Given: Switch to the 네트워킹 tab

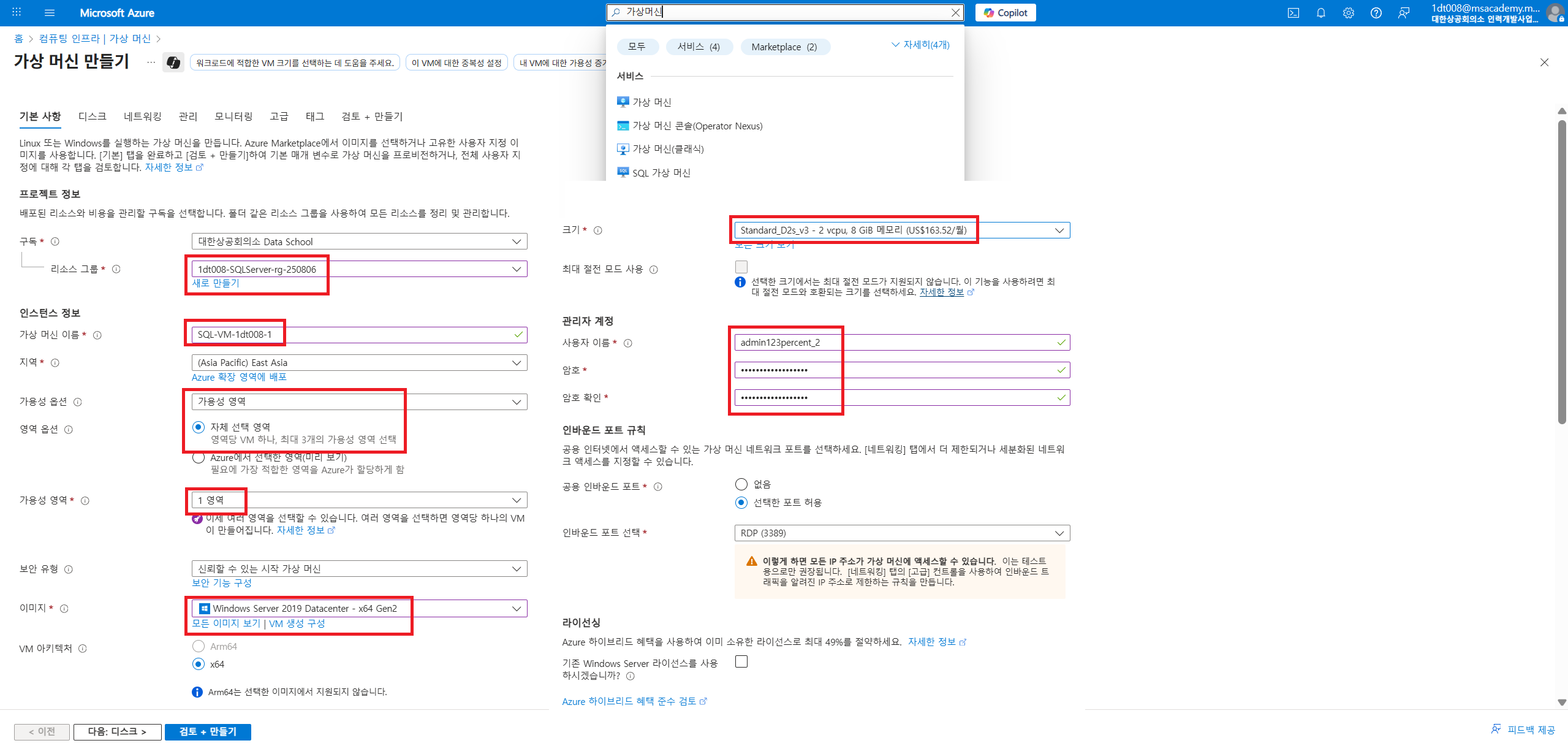Looking at the screenshot, I should click(x=142, y=116).
